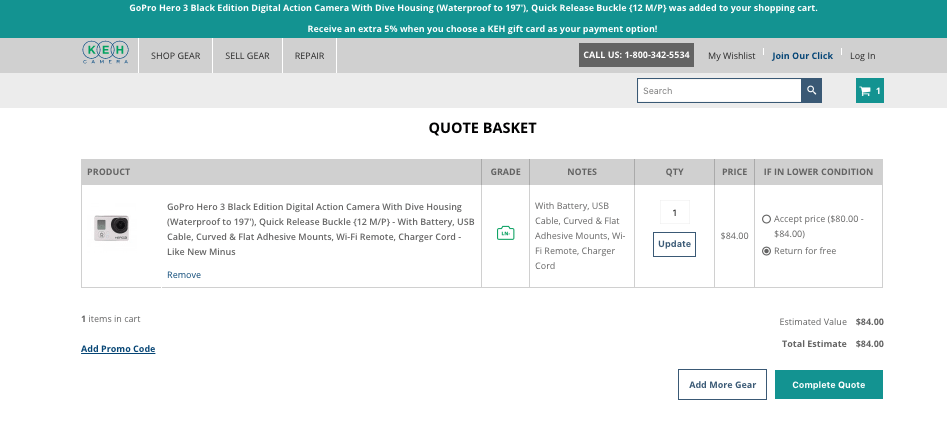Select Accept price ($80.00 - $84.00) option

pyautogui.click(x=766, y=219)
